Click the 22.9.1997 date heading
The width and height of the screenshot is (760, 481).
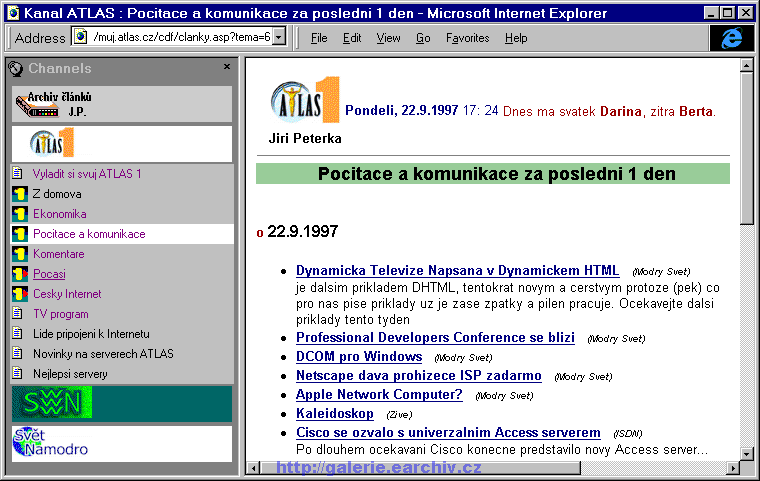[302, 231]
